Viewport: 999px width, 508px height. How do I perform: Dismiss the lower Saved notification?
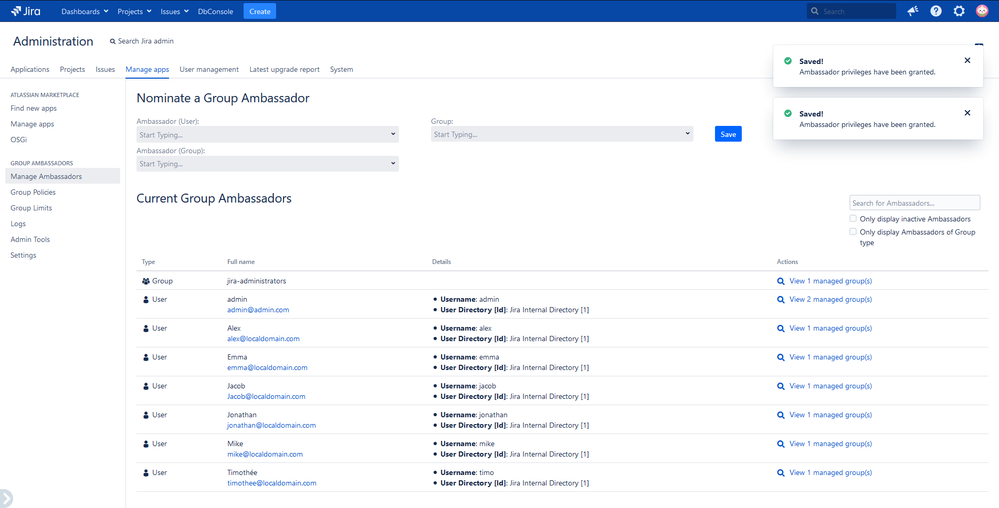click(x=967, y=113)
